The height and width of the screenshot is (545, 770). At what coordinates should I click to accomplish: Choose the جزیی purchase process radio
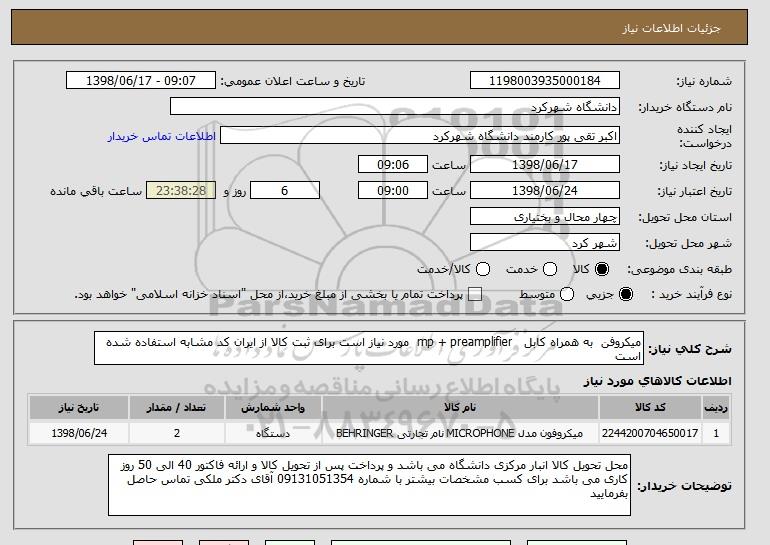[626, 294]
